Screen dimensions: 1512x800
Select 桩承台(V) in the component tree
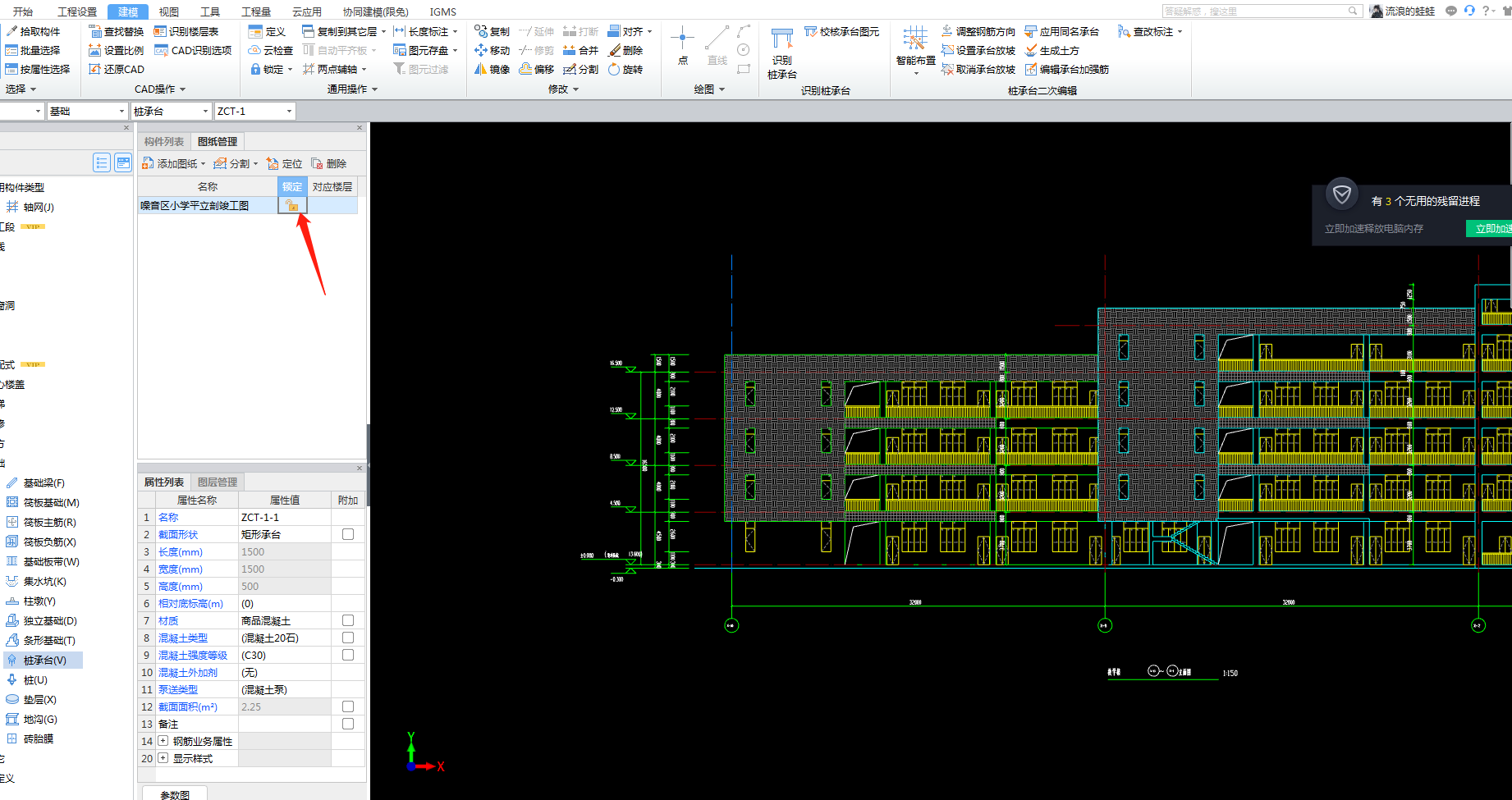[44, 661]
